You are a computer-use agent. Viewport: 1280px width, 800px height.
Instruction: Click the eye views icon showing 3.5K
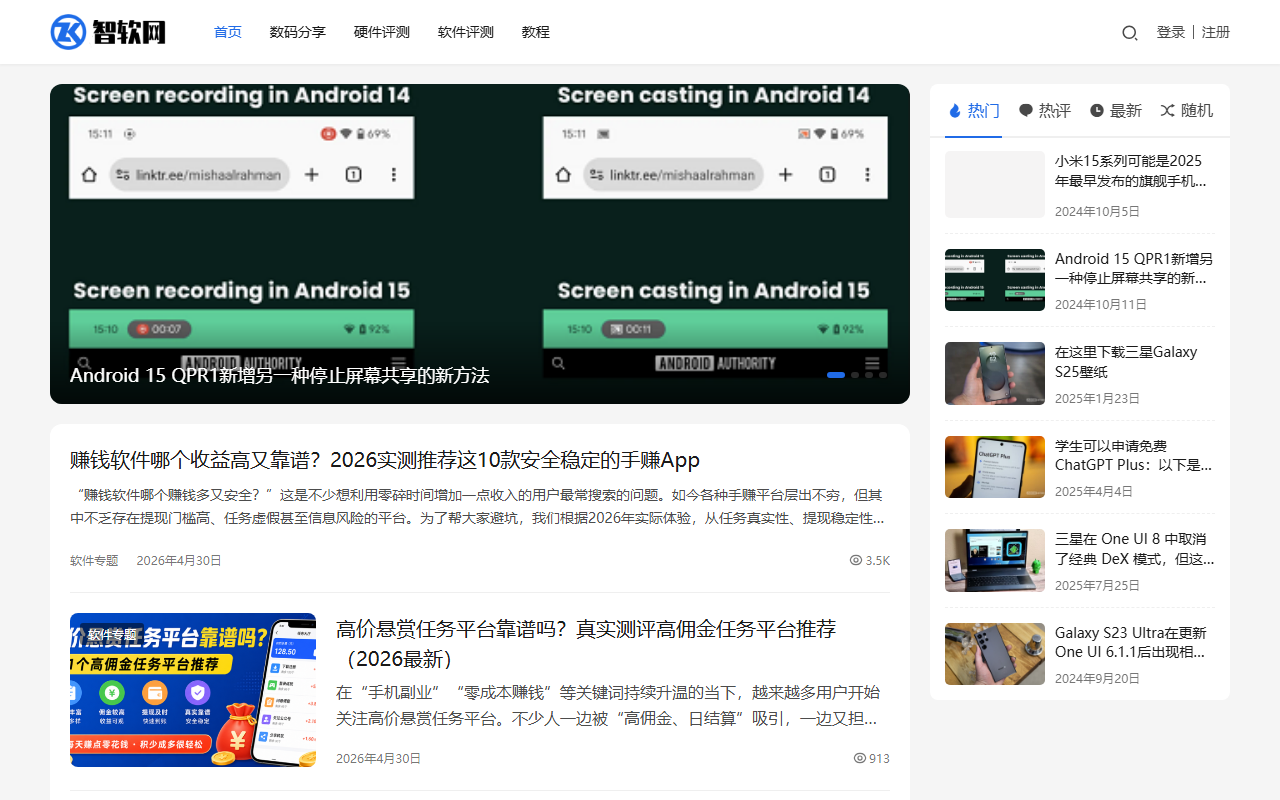click(x=856, y=560)
